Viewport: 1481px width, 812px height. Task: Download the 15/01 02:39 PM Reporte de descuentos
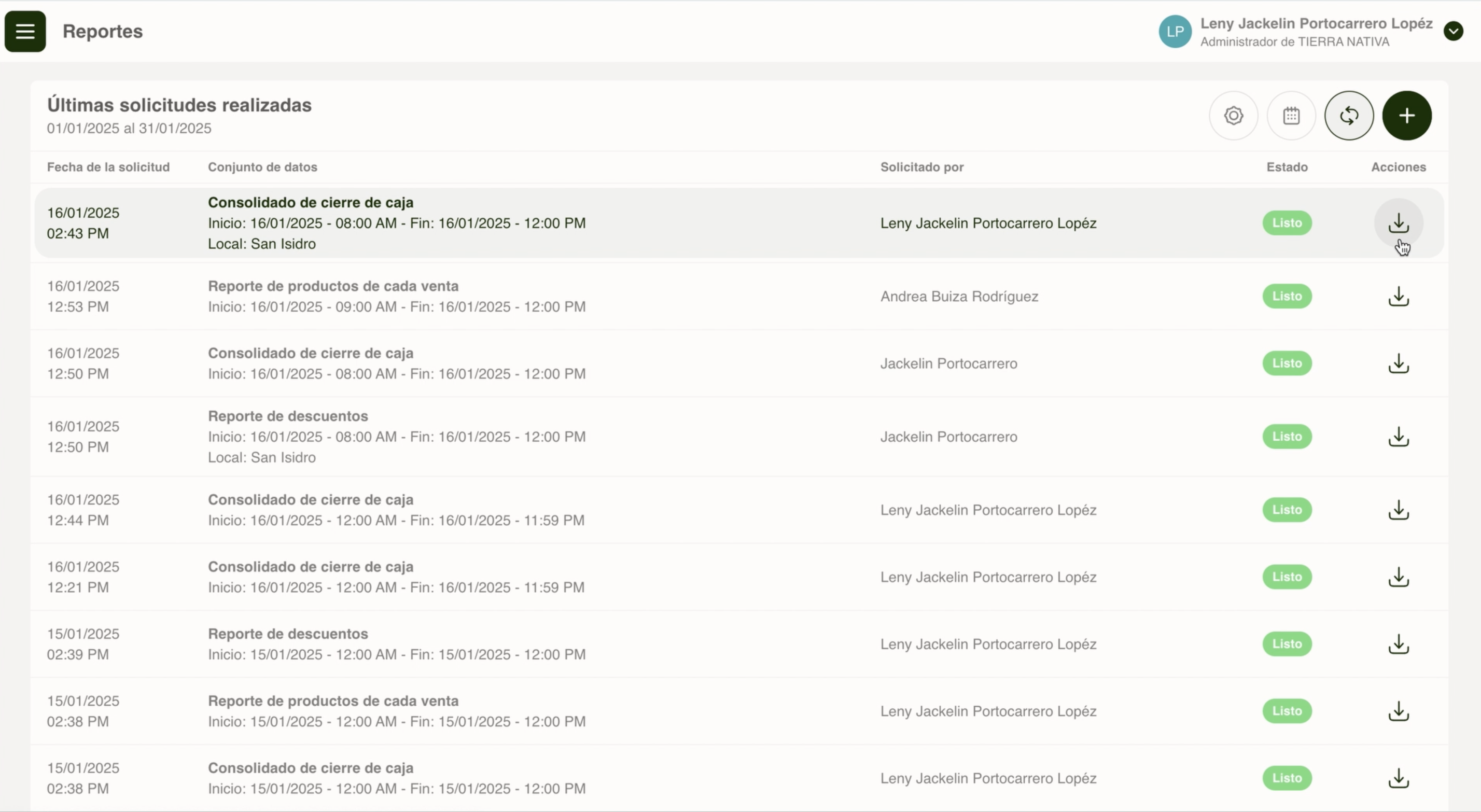[x=1398, y=644]
